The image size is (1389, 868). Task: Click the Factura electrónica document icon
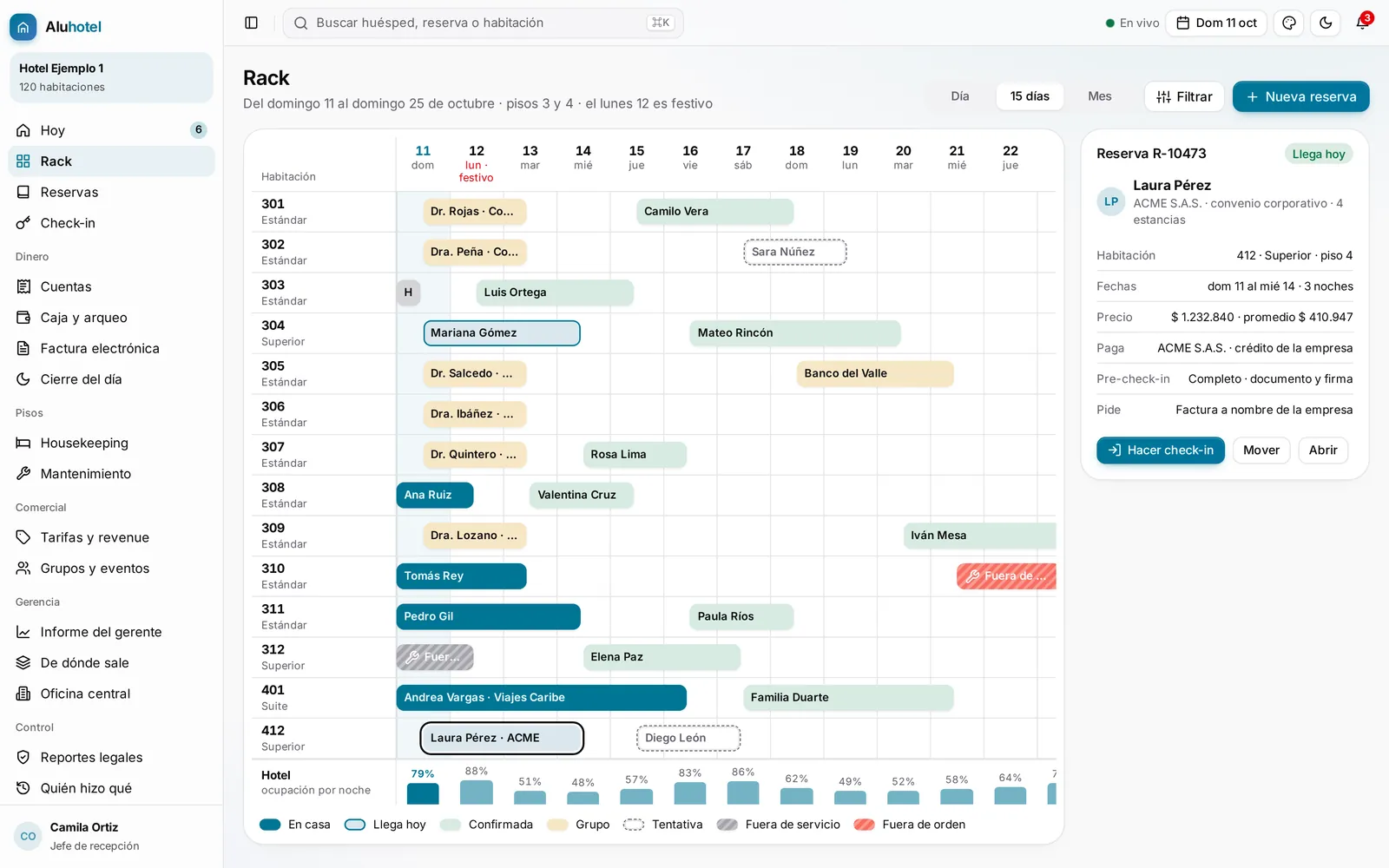pyautogui.click(x=23, y=348)
